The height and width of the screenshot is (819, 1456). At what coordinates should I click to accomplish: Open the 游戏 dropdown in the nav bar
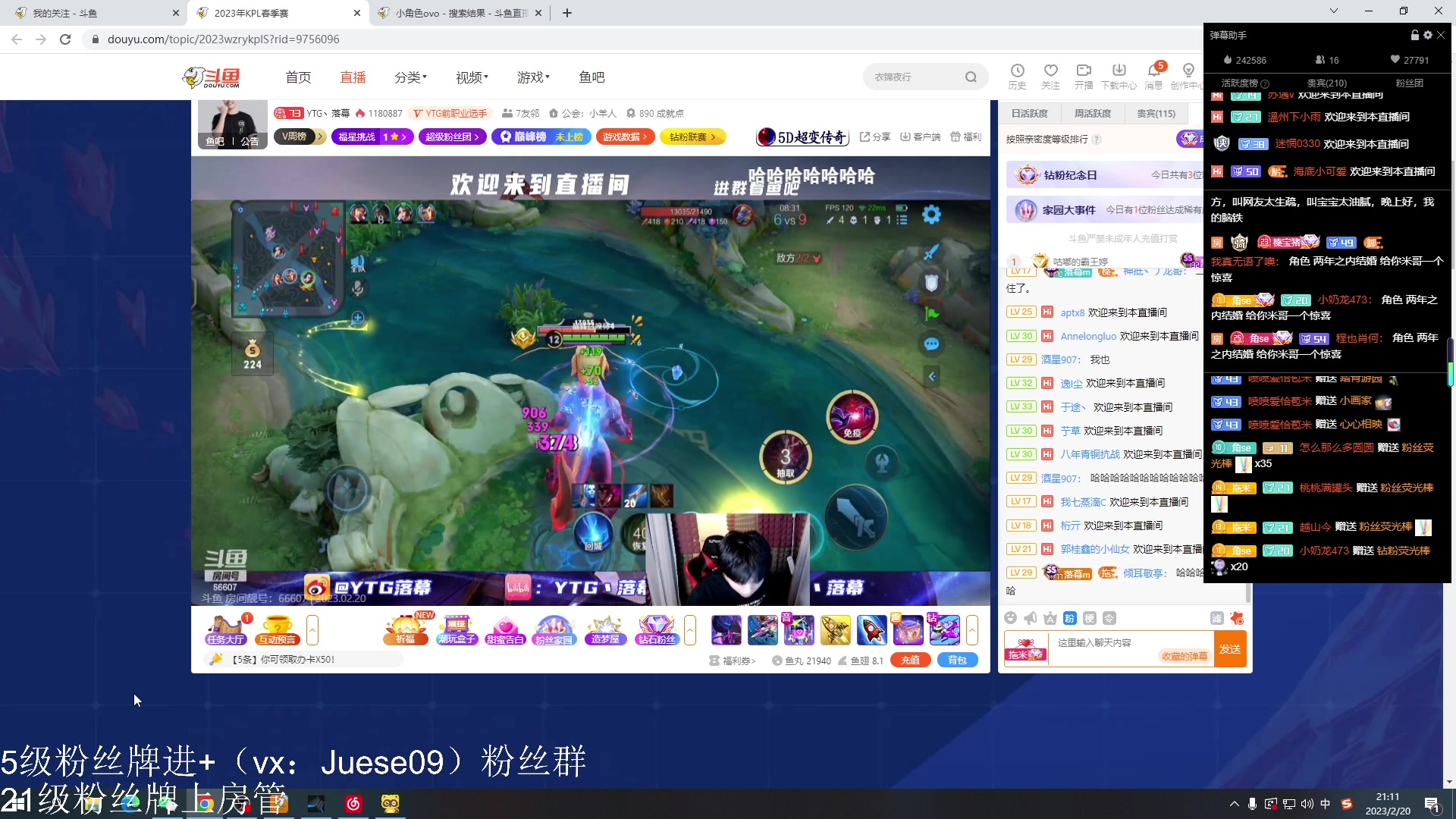[x=533, y=77]
